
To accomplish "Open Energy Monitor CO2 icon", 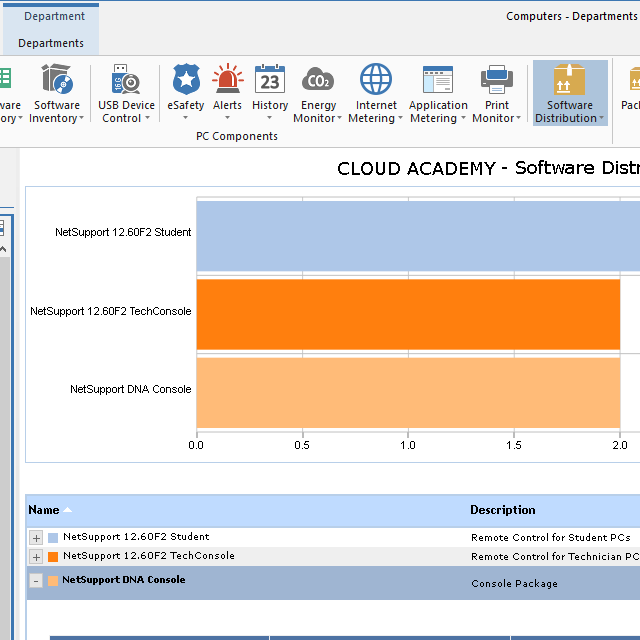I will click(318, 79).
